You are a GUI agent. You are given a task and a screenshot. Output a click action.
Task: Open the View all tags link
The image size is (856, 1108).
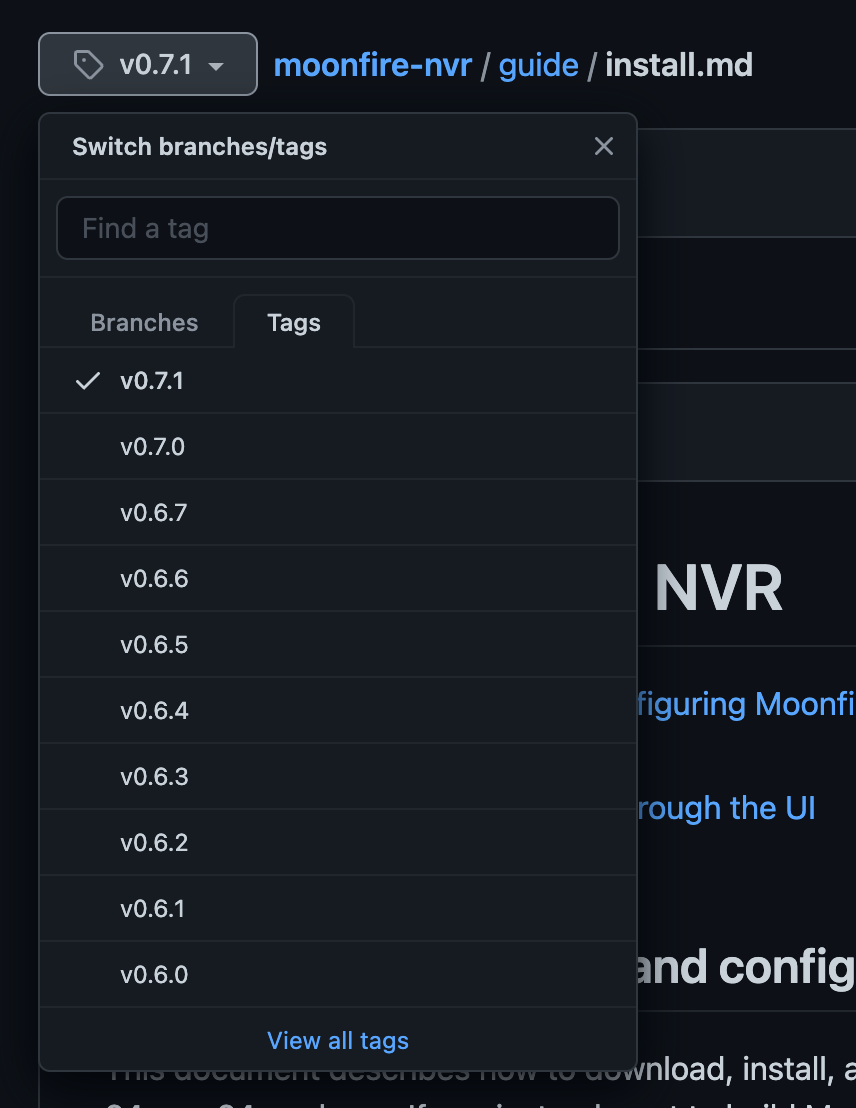pos(338,1040)
